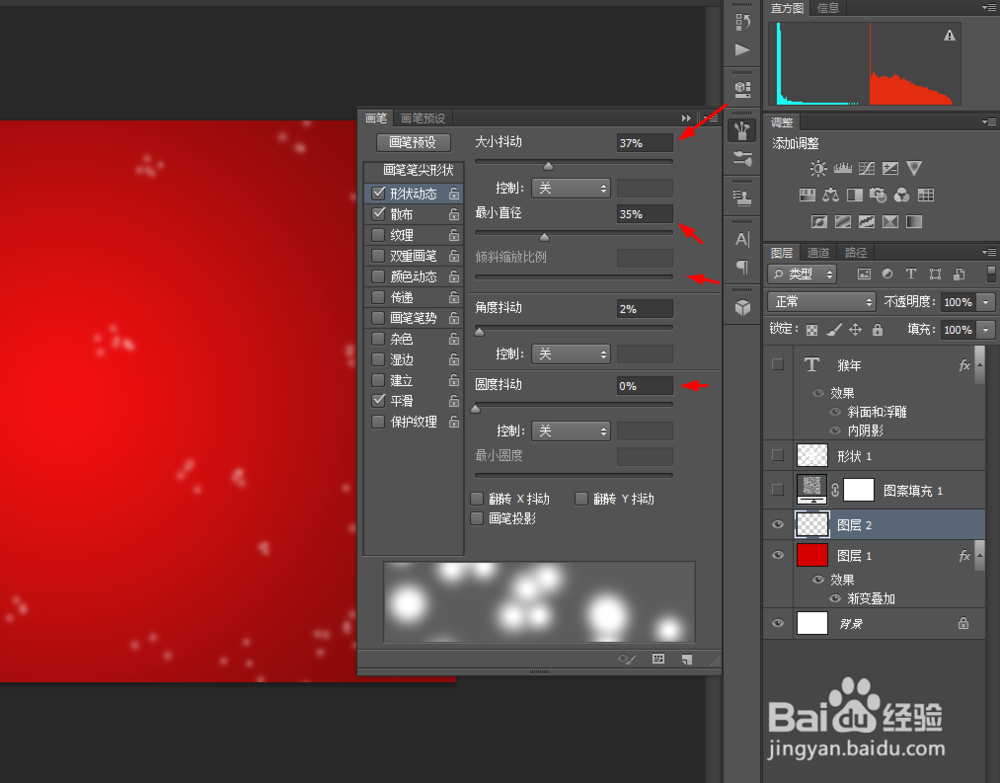The height and width of the screenshot is (783, 1000).
Task: Add a Hue/Saturation adjustment
Action: tap(807, 195)
